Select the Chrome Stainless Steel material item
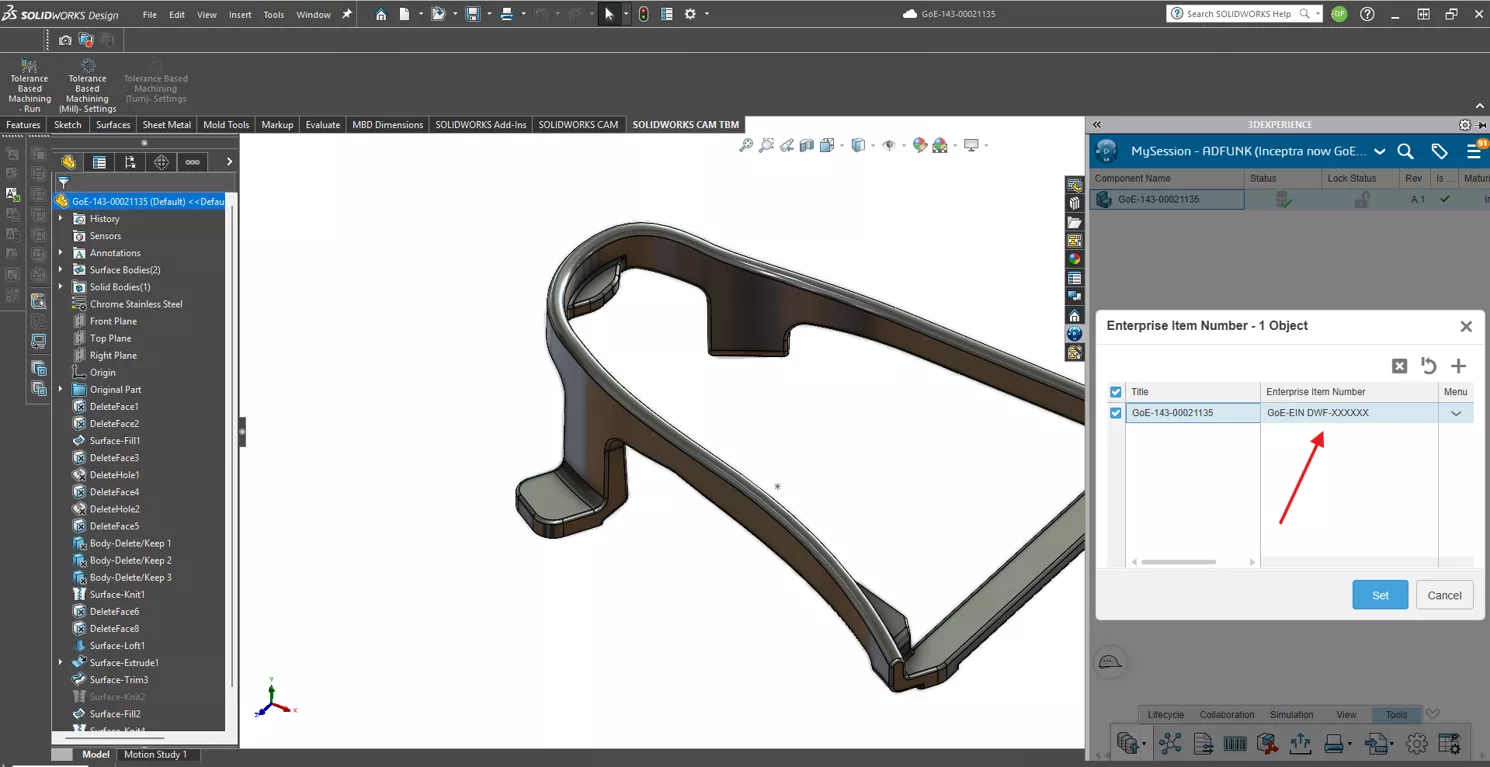 [136, 304]
